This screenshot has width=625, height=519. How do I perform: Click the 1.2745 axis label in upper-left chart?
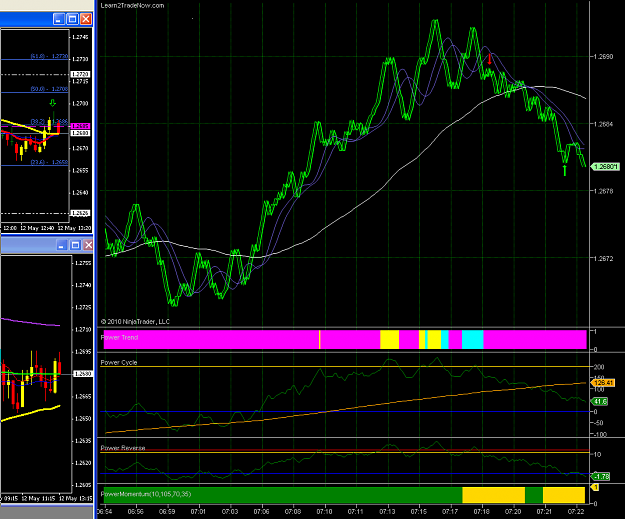coord(81,37)
